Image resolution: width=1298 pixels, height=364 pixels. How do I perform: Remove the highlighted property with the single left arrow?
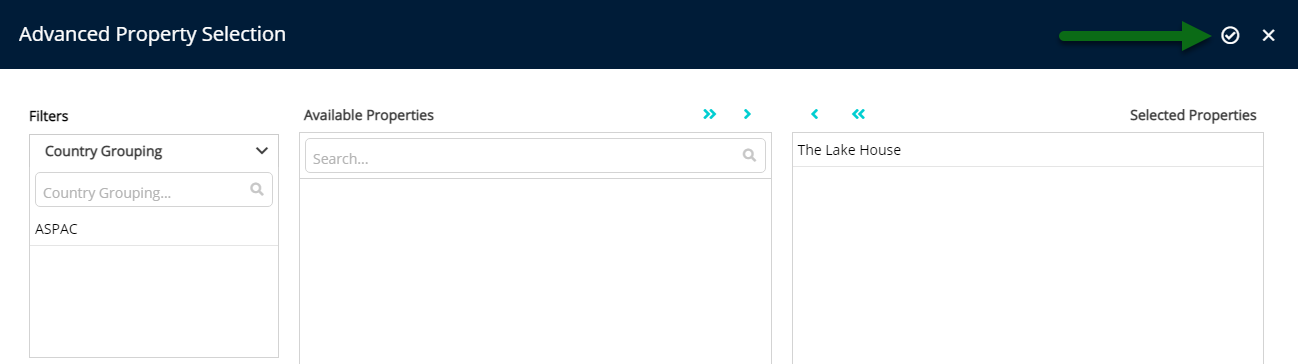pos(815,114)
